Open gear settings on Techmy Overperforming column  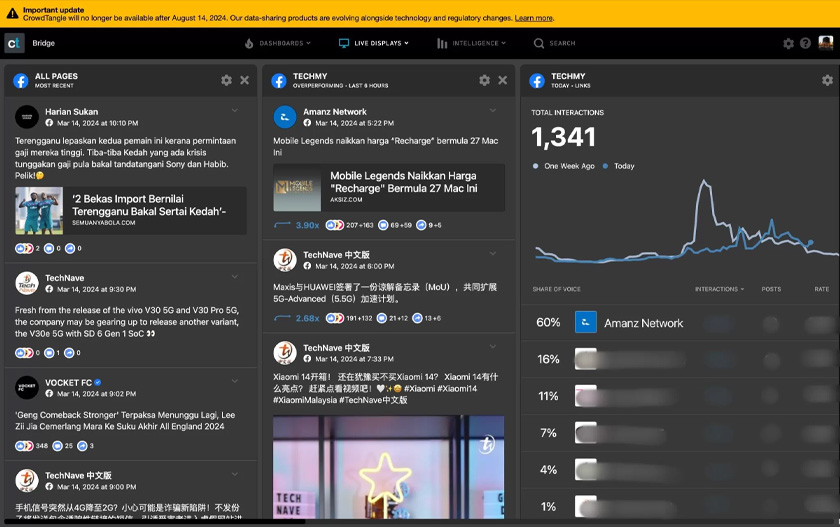click(484, 80)
